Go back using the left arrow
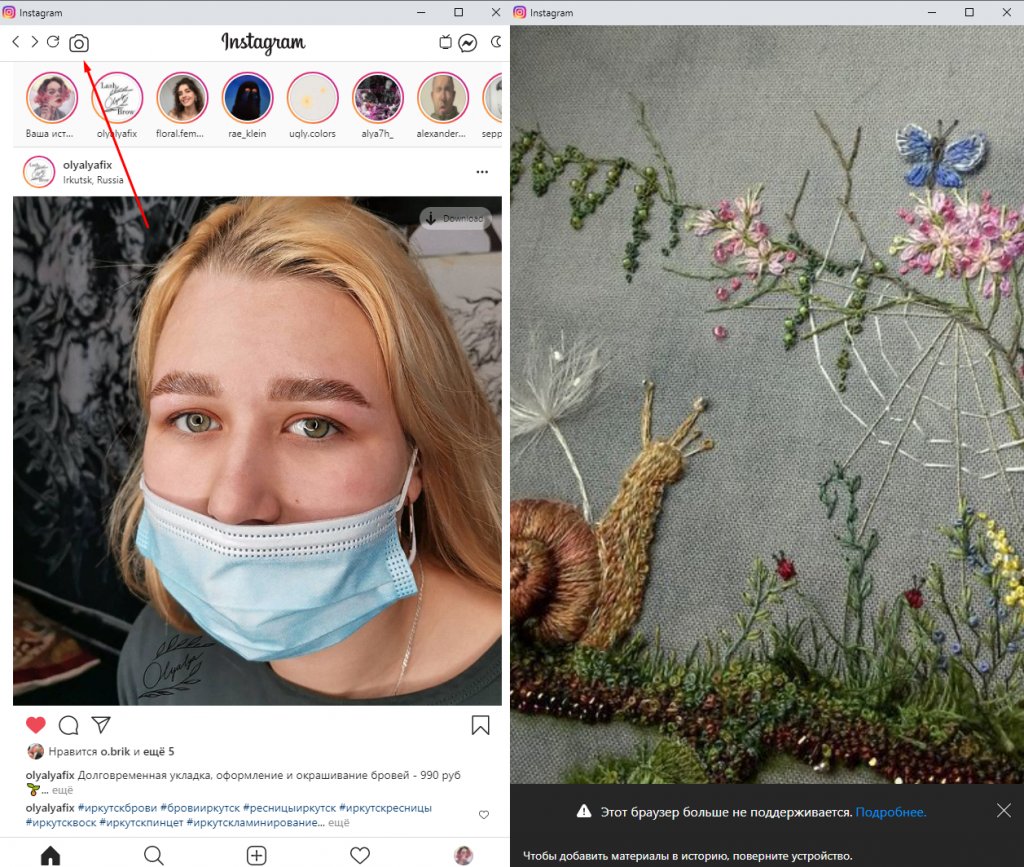 [15, 42]
